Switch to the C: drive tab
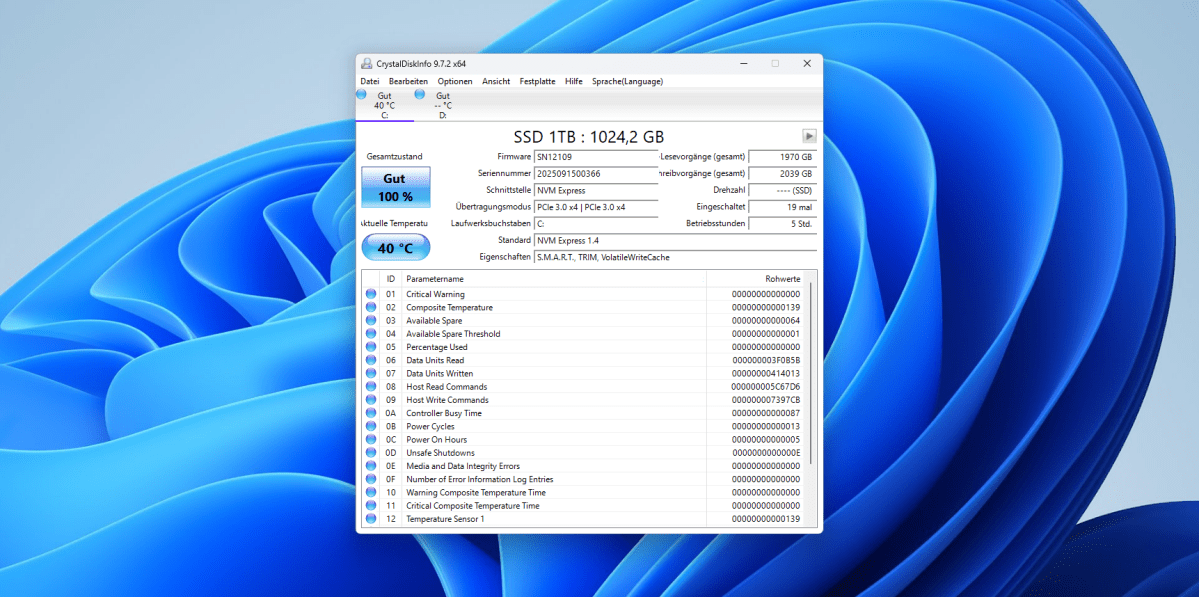Screen dimensions: 1199x597 point(384,106)
